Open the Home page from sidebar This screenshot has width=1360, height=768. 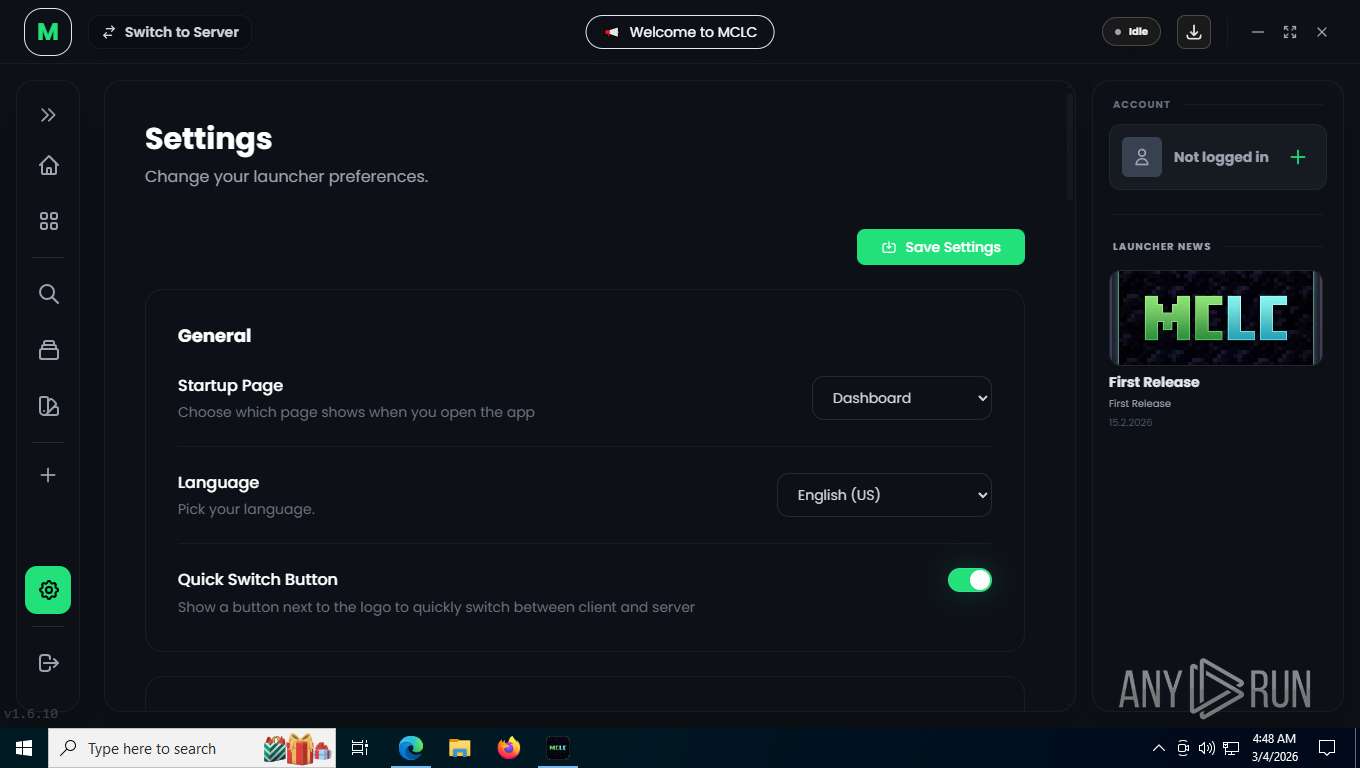[48, 166]
